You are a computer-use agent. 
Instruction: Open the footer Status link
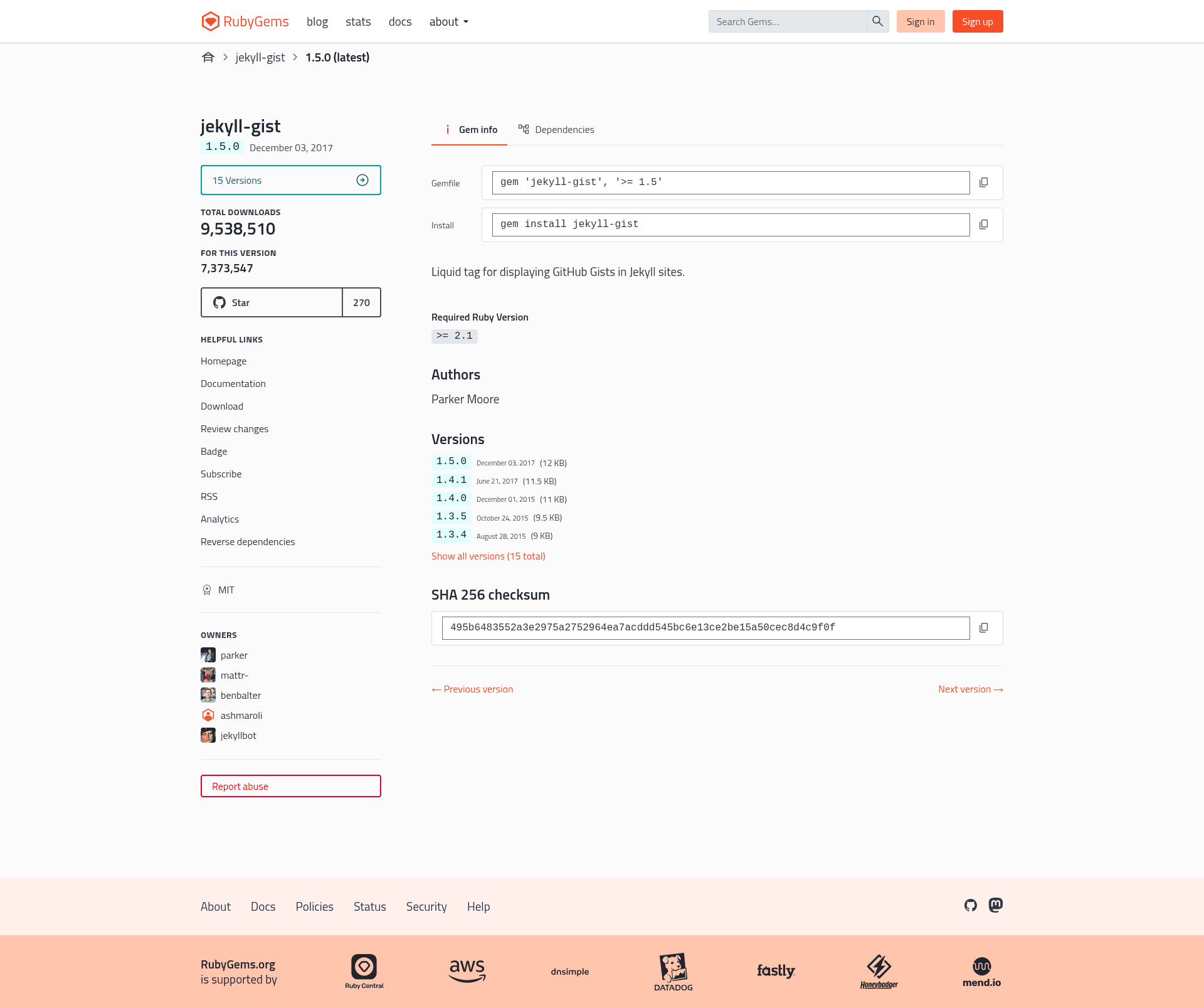[x=370, y=907]
